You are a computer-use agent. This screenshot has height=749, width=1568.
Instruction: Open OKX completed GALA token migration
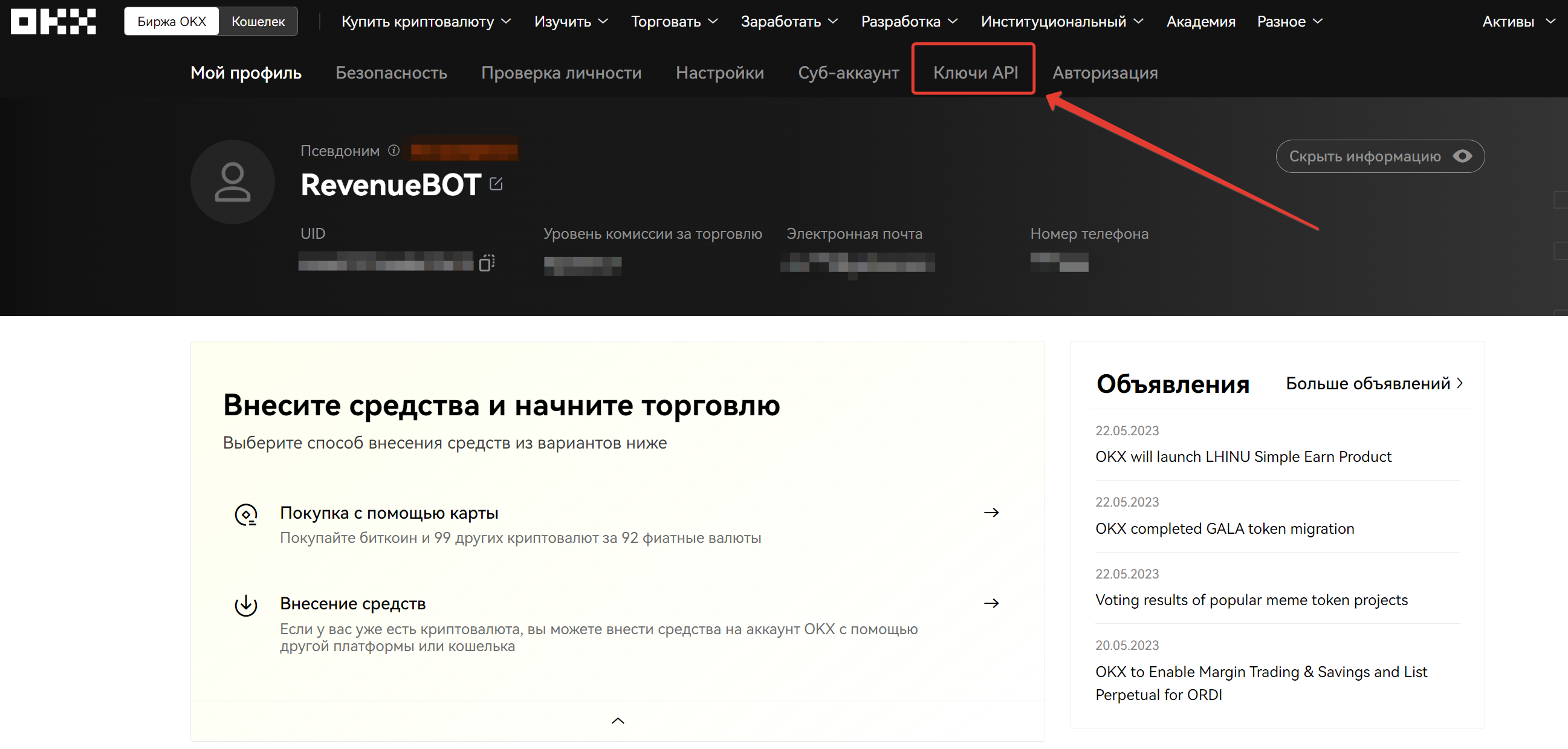(x=1225, y=528)
